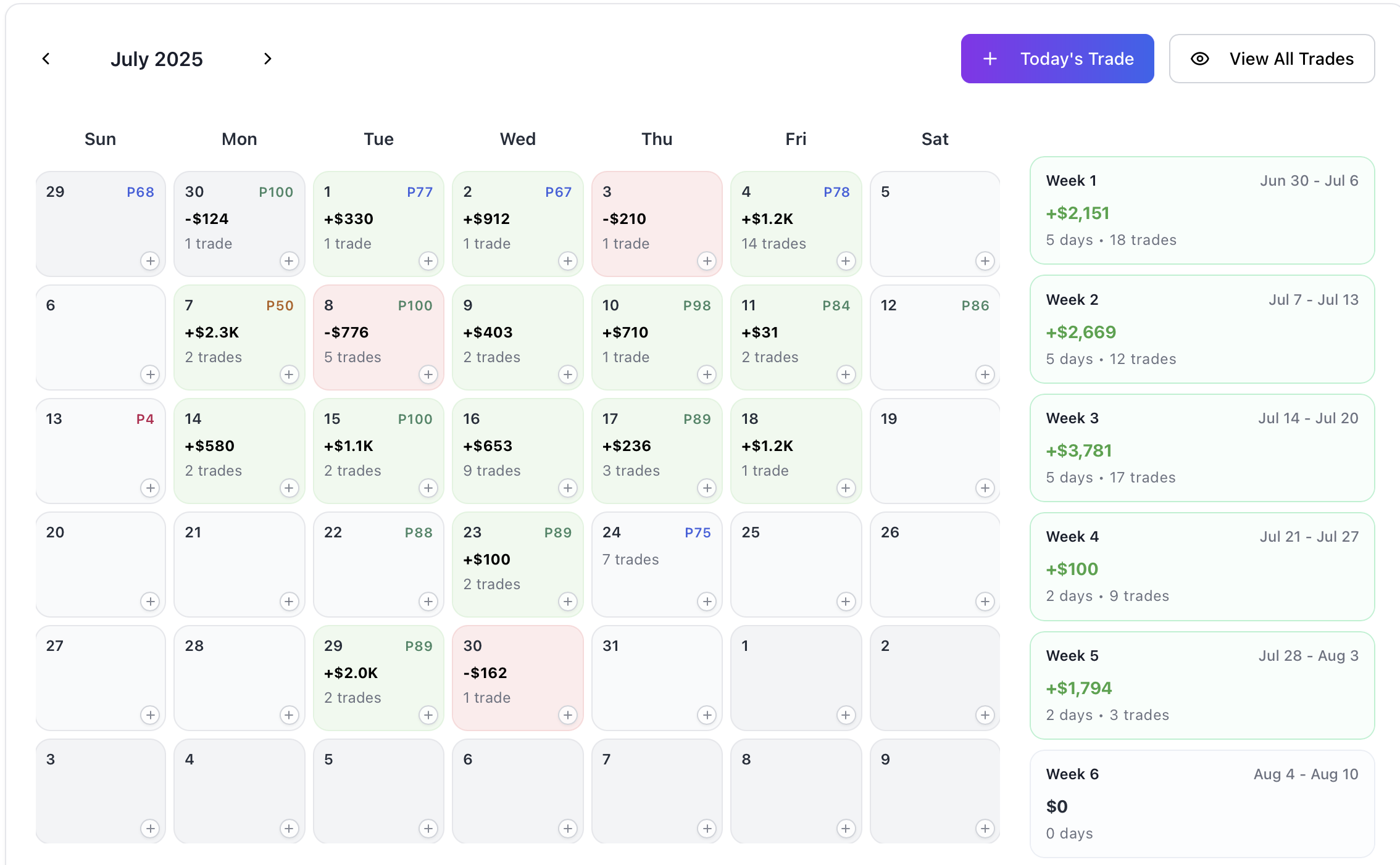
Task: Click the plus icon on July 21
Action: tap(290, 602)
